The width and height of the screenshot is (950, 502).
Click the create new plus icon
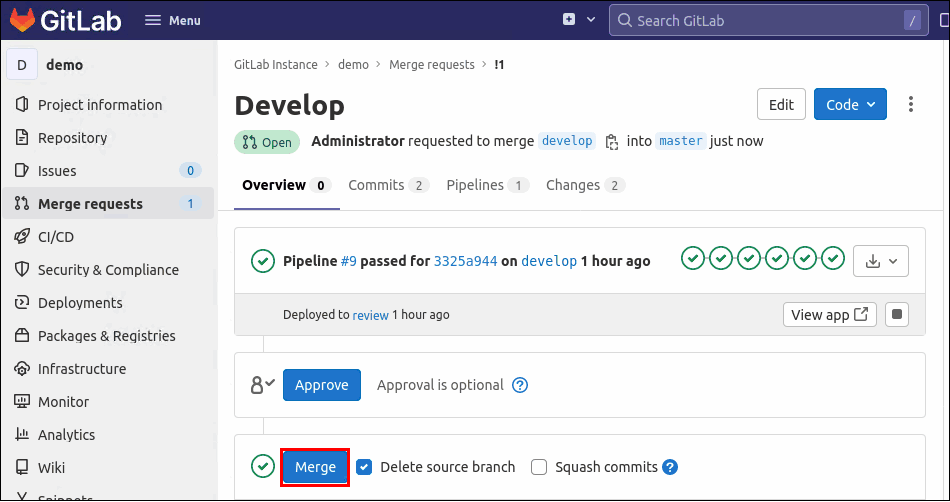569,20
